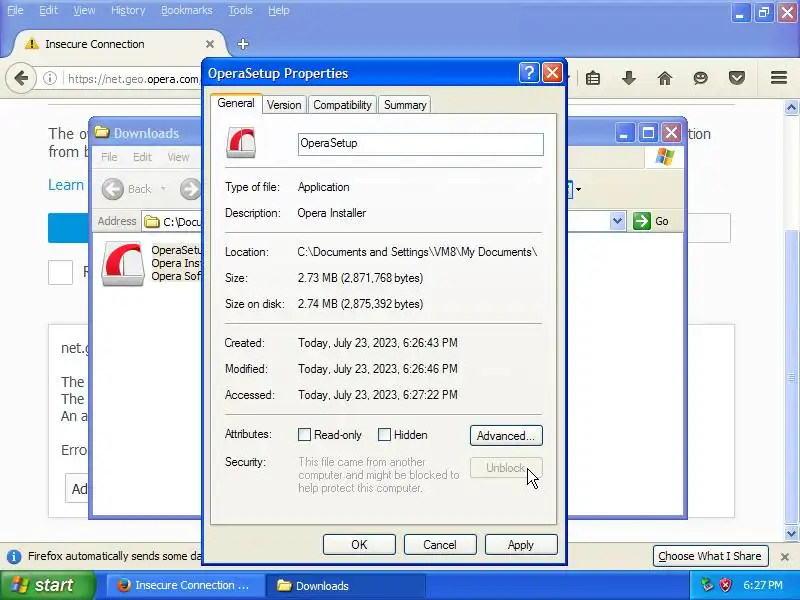Close the Insecure Connection tab
800x600 pixels.
tap(210, 44)
